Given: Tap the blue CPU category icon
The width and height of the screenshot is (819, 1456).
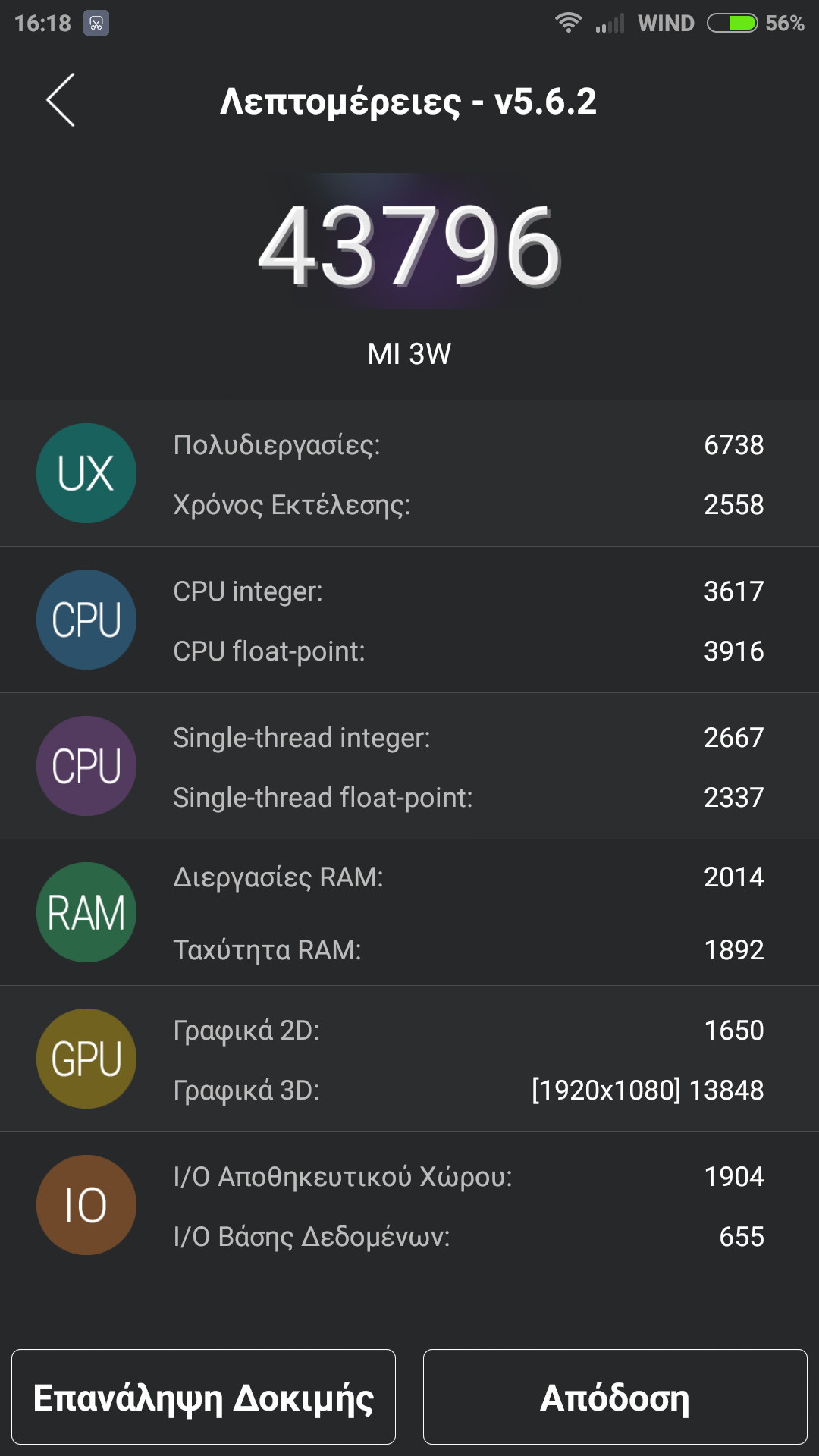Looking at the screenshot, I should point(86,620).
